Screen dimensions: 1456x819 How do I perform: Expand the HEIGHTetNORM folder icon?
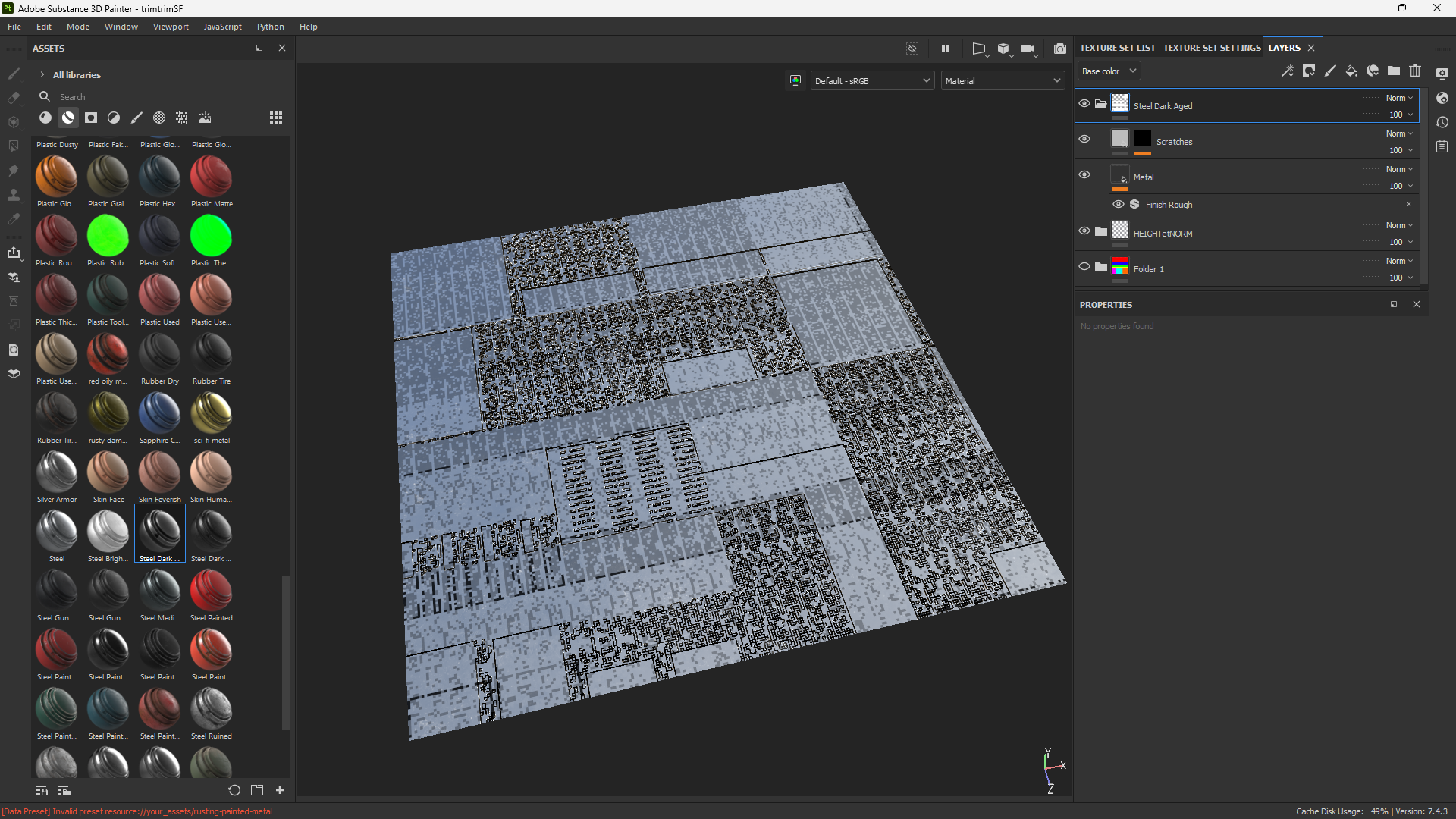click(1100, 231)
